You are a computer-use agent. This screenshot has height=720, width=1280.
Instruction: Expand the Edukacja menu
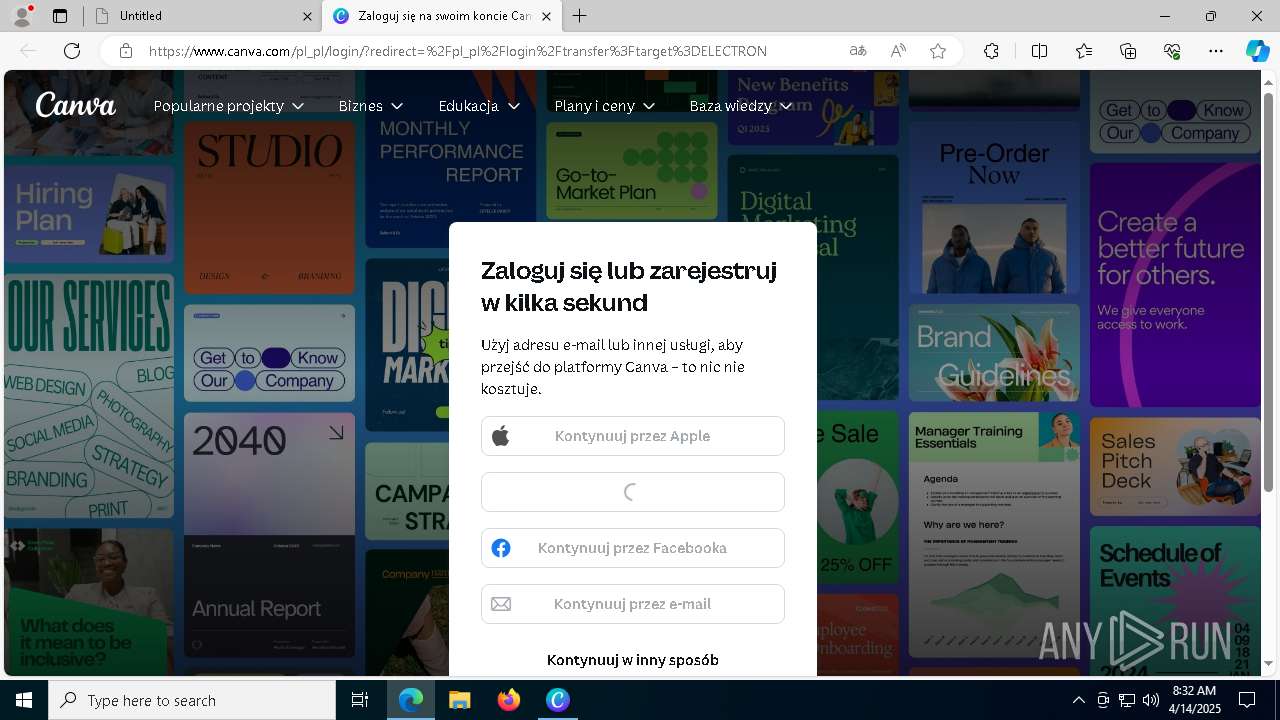(x=479, y=105)
